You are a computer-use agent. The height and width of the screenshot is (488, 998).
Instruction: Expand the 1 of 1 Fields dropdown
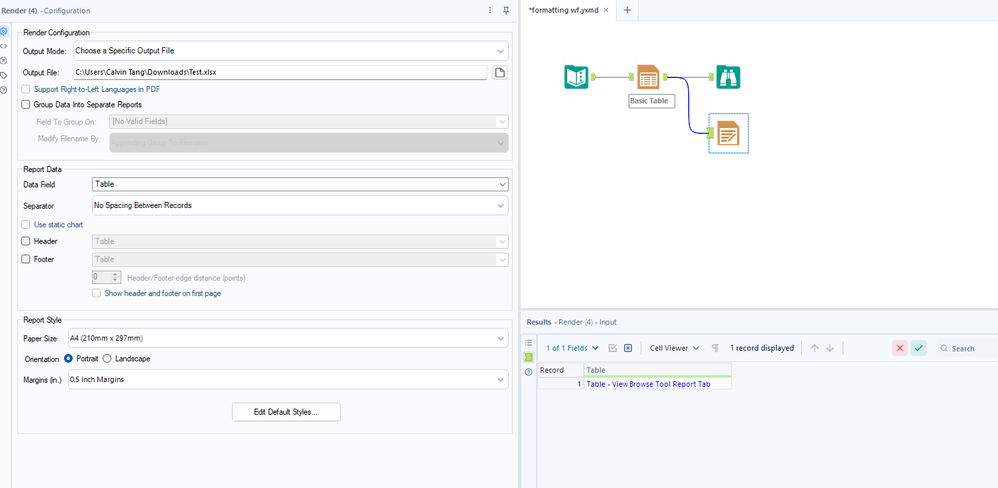point(572,348)
